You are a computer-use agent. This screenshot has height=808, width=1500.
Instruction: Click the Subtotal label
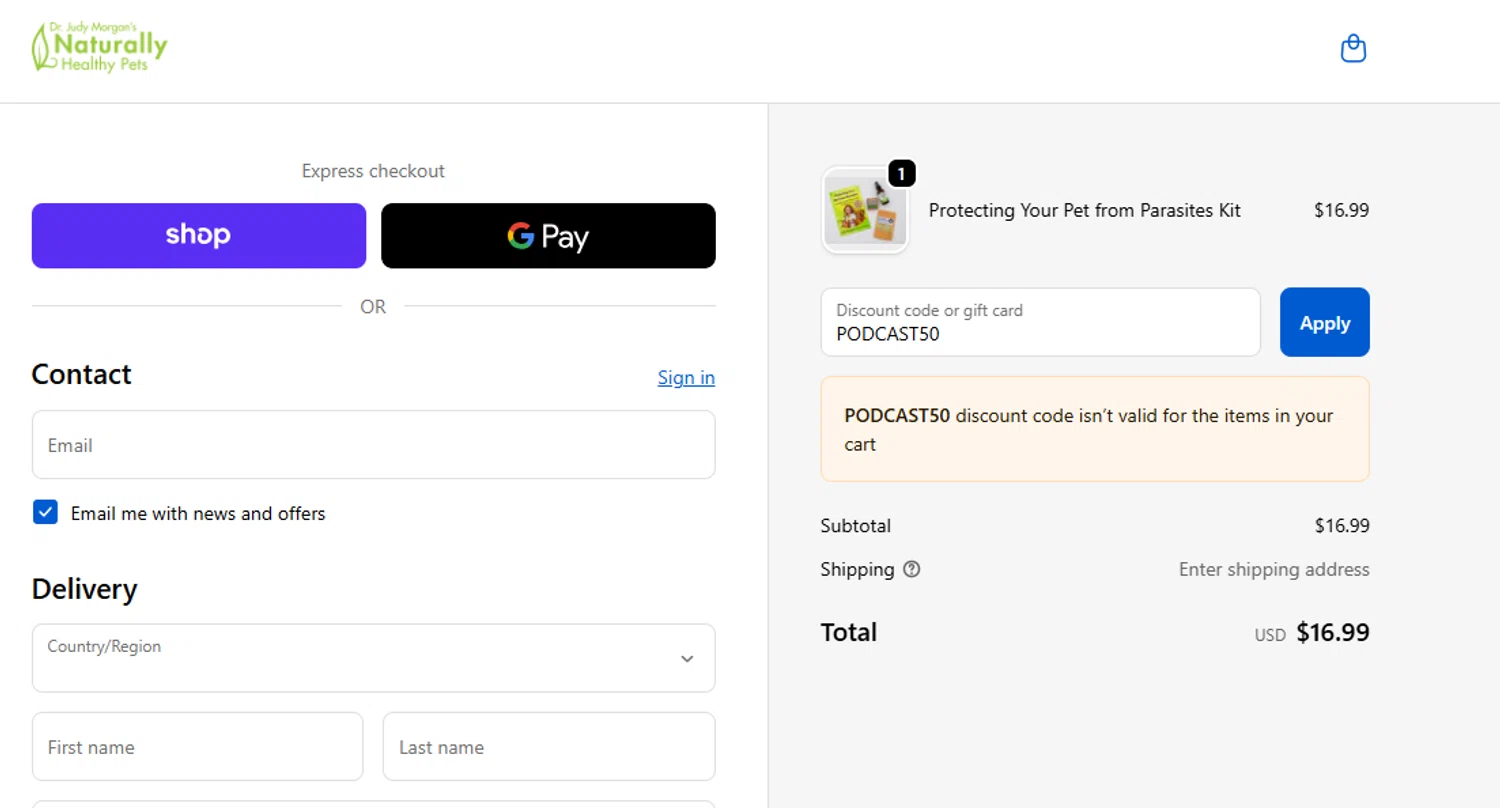point(855,525)
